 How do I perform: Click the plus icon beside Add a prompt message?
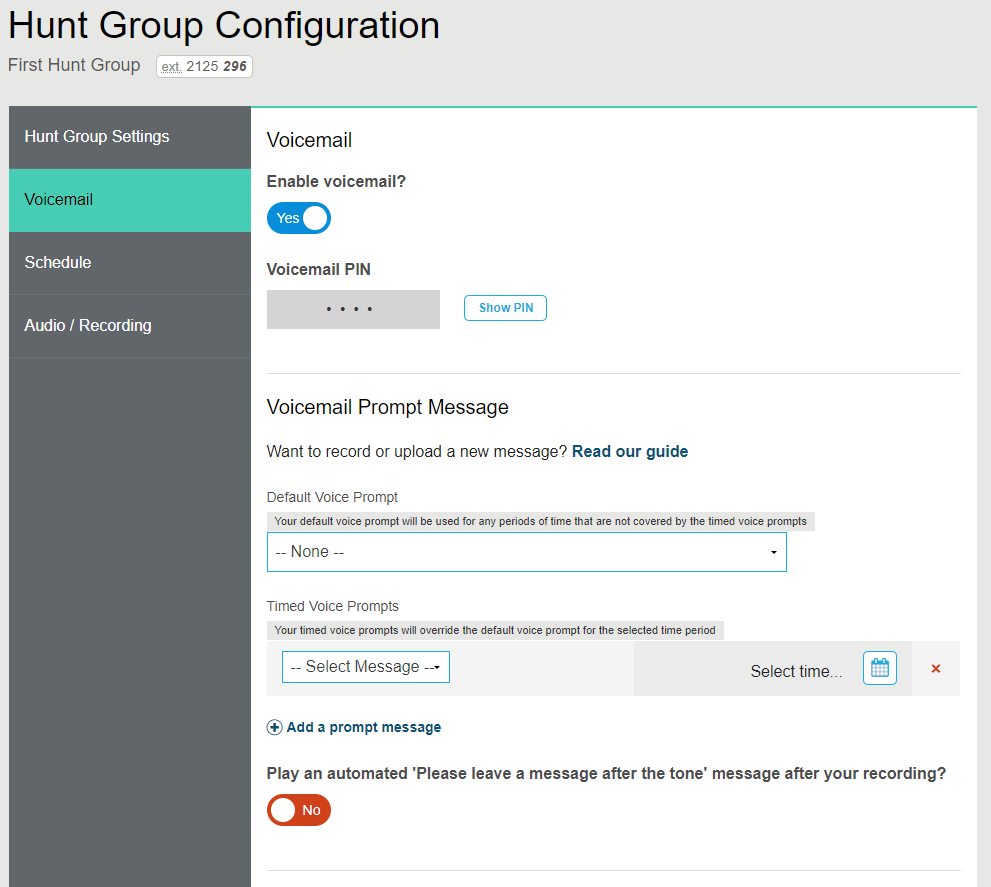pyautogui.click(x=274, y=727)
